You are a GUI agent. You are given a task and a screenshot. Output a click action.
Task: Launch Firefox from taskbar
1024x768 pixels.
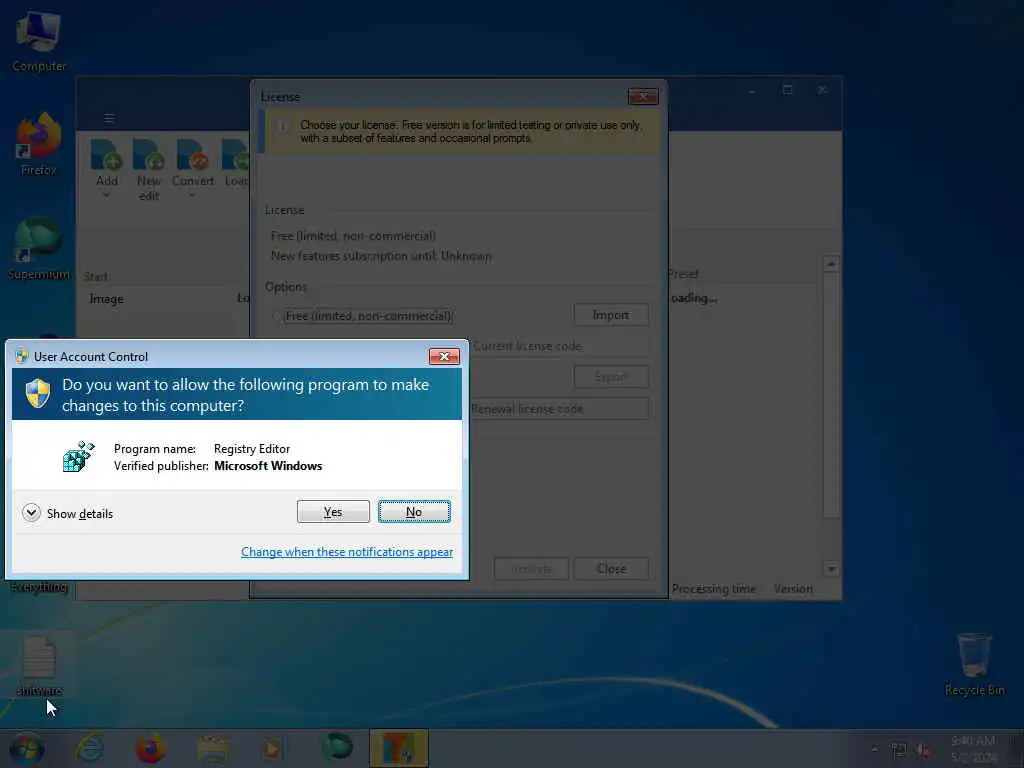(150, 748)
